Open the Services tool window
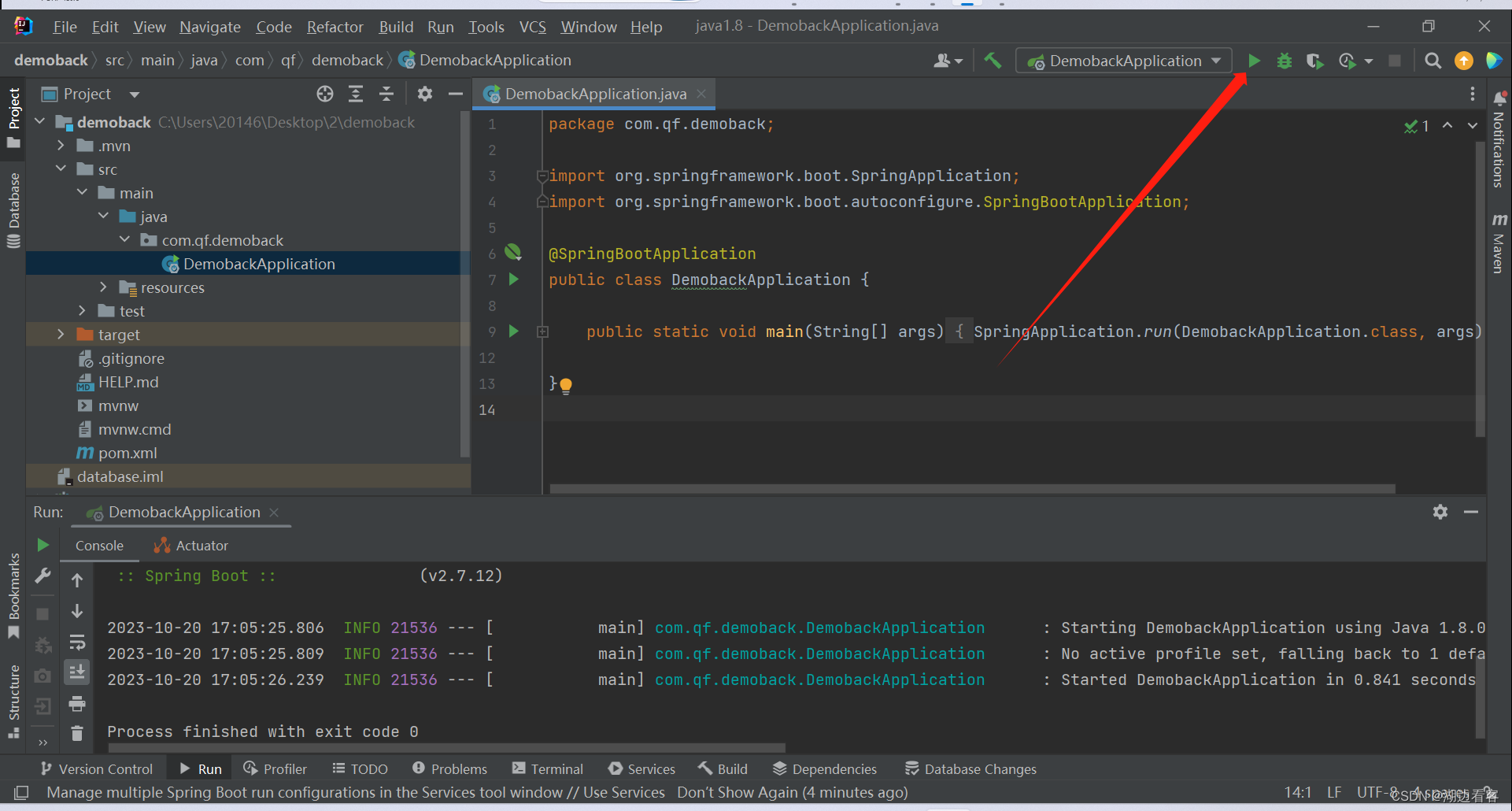 (x=641, y=769)
